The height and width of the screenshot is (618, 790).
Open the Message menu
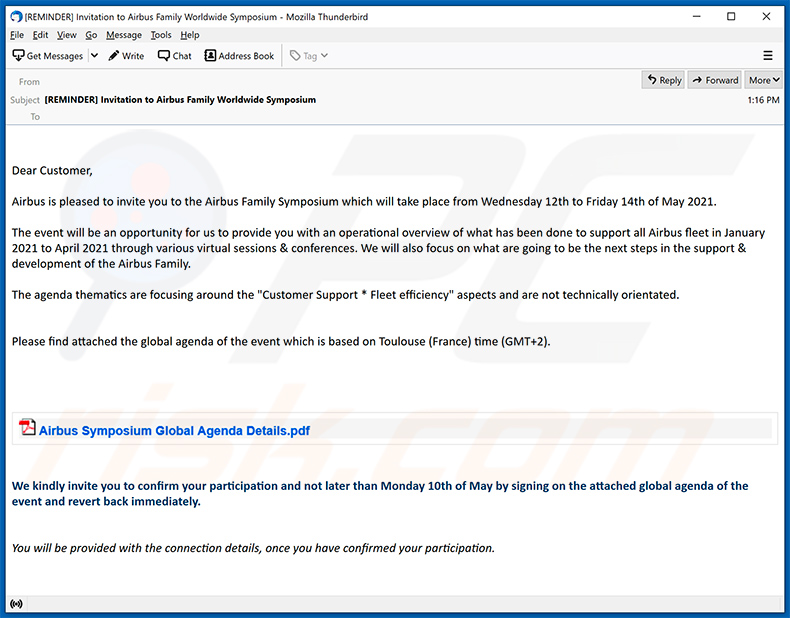tap(124, 35)
